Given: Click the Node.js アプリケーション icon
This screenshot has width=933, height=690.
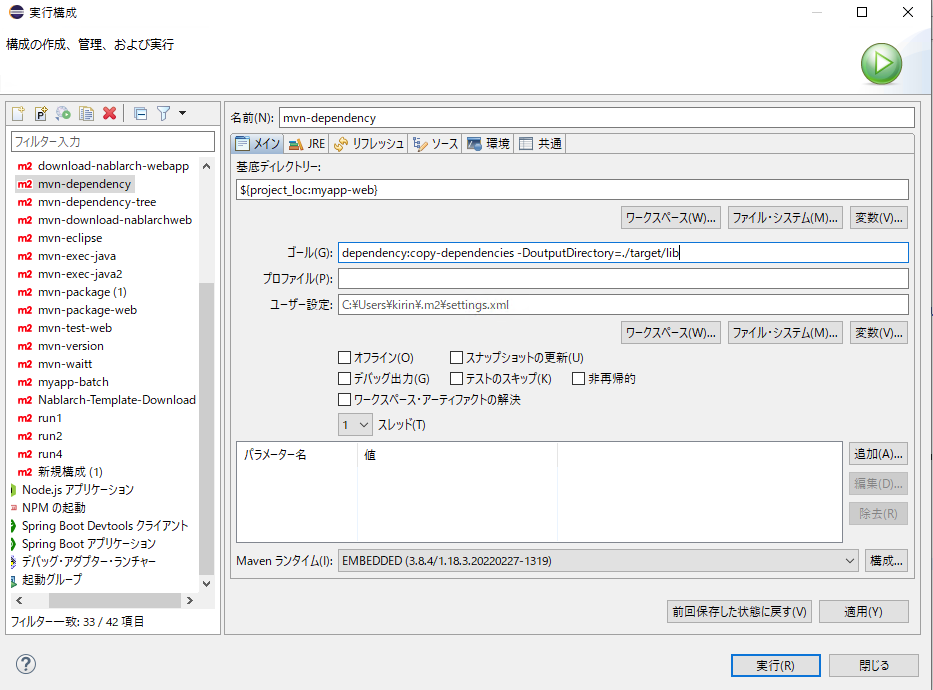Looking at the screenshot, I should tap(13, 490).
